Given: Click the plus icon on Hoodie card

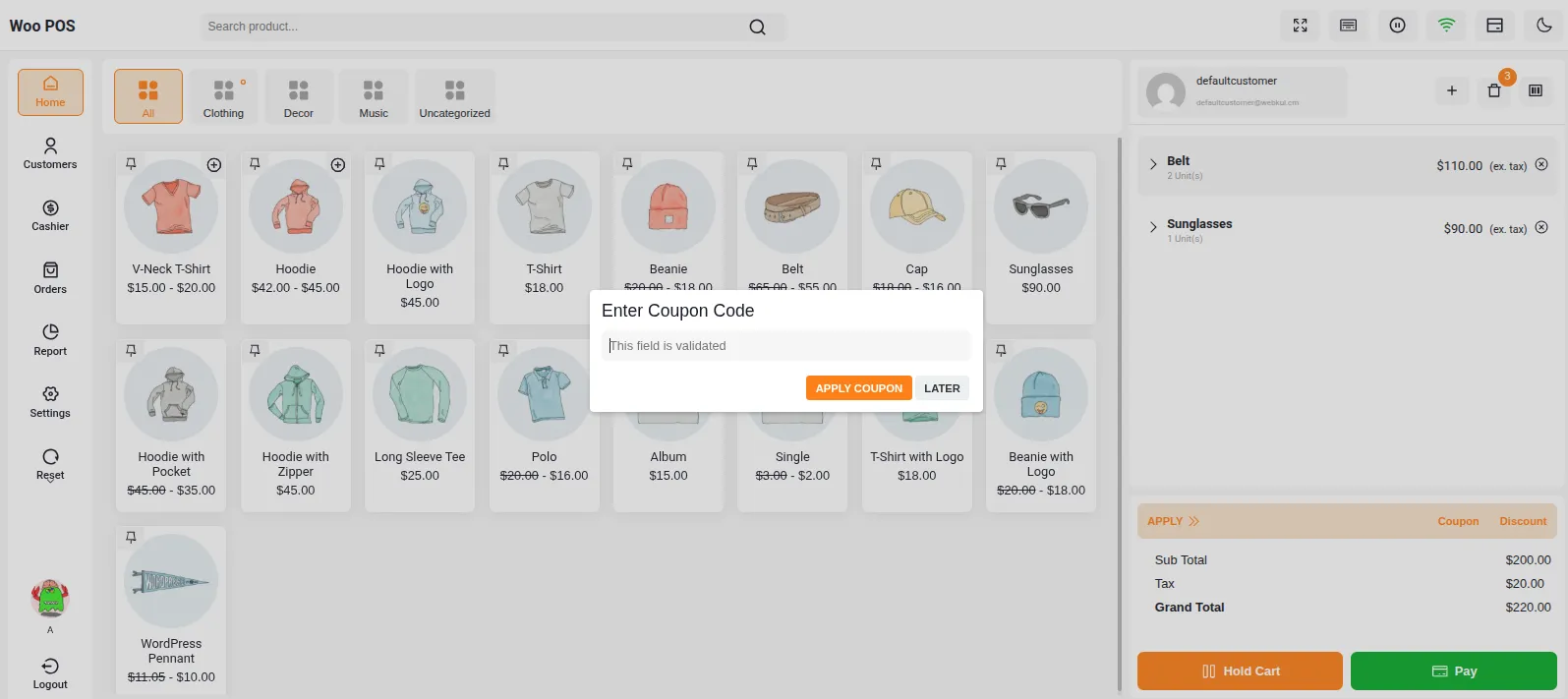Looking at the screenshot, I should point(337,165).
